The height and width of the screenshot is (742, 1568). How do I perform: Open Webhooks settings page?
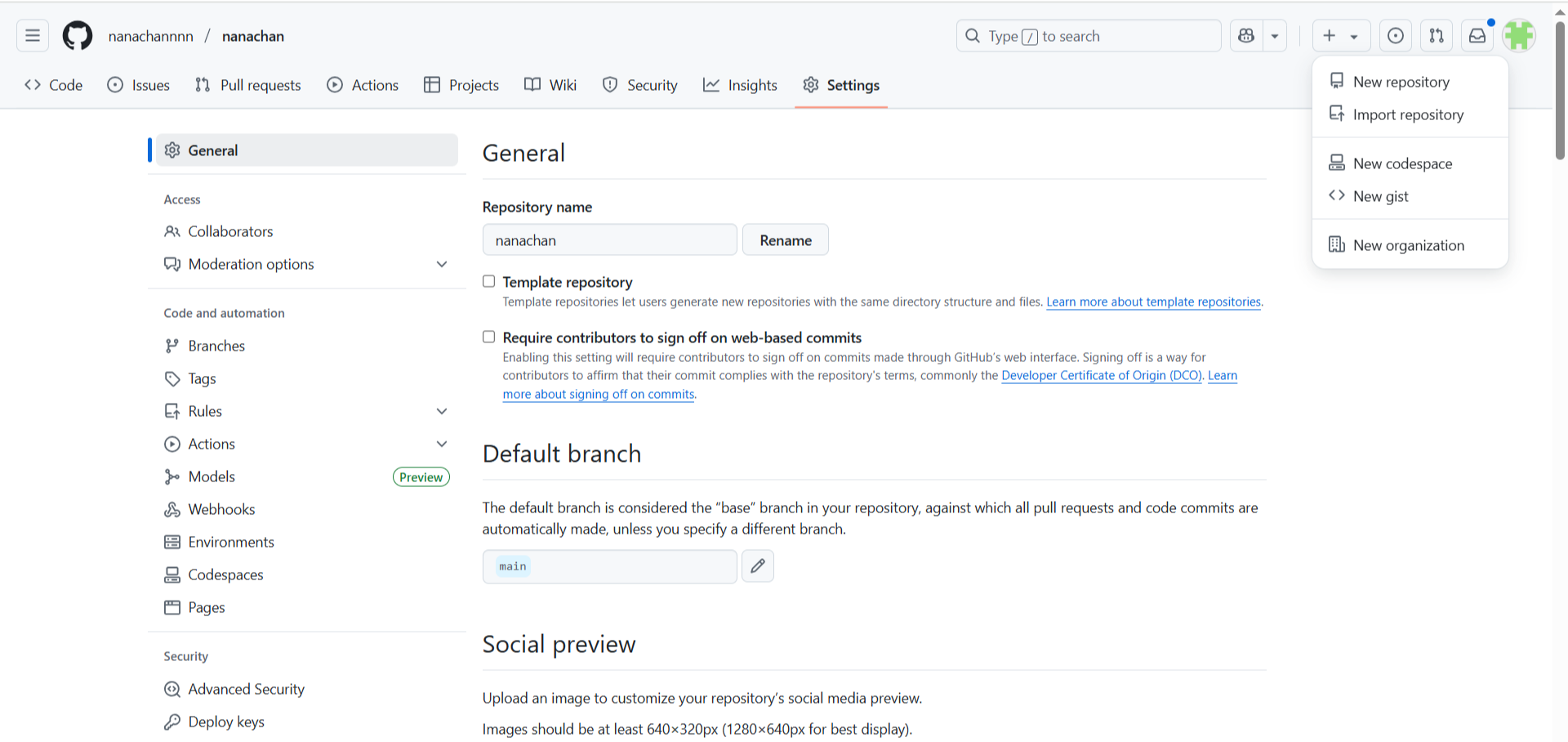pyautogui.click(x=306, y=510)
